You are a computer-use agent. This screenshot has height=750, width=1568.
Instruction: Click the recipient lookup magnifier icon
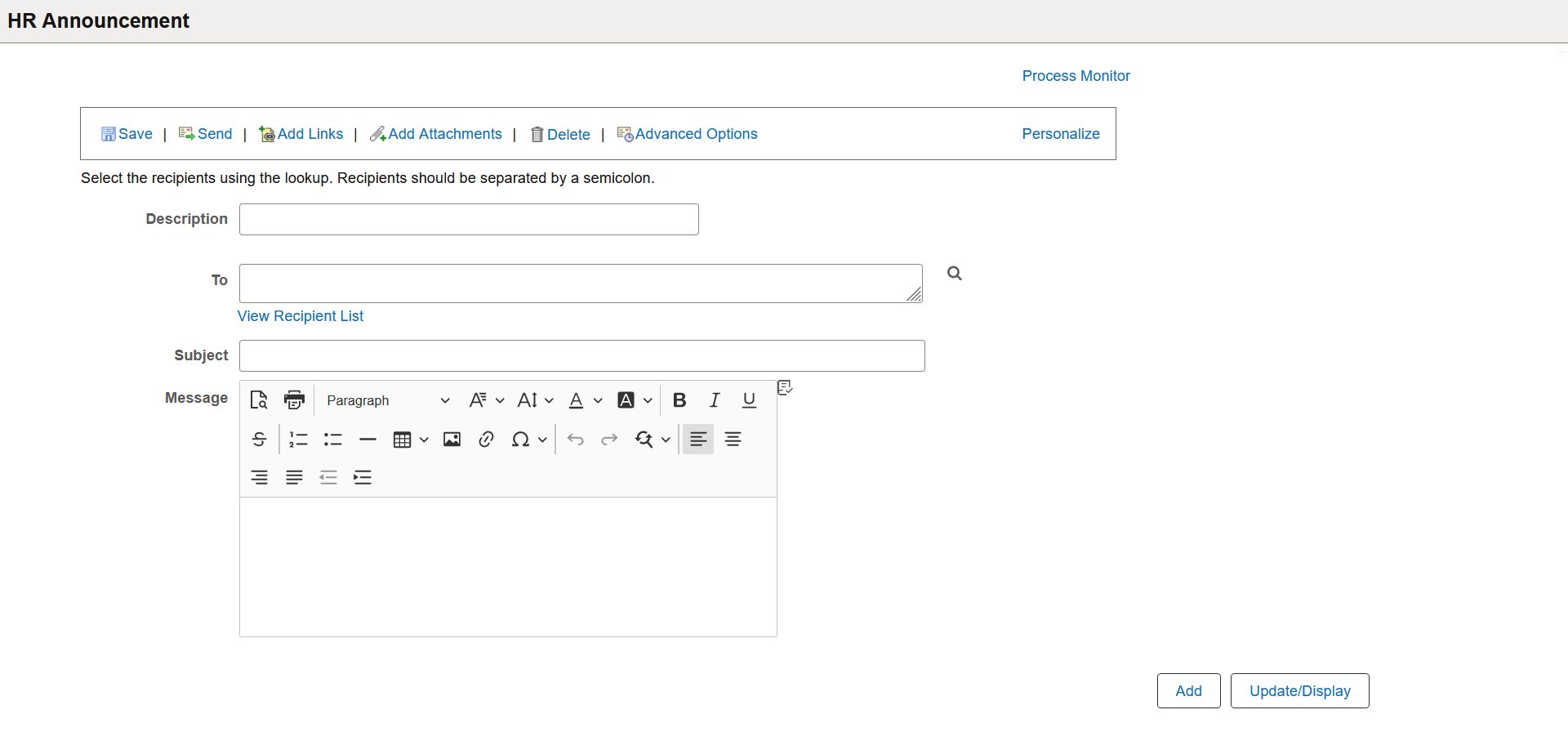click(954, 274)
